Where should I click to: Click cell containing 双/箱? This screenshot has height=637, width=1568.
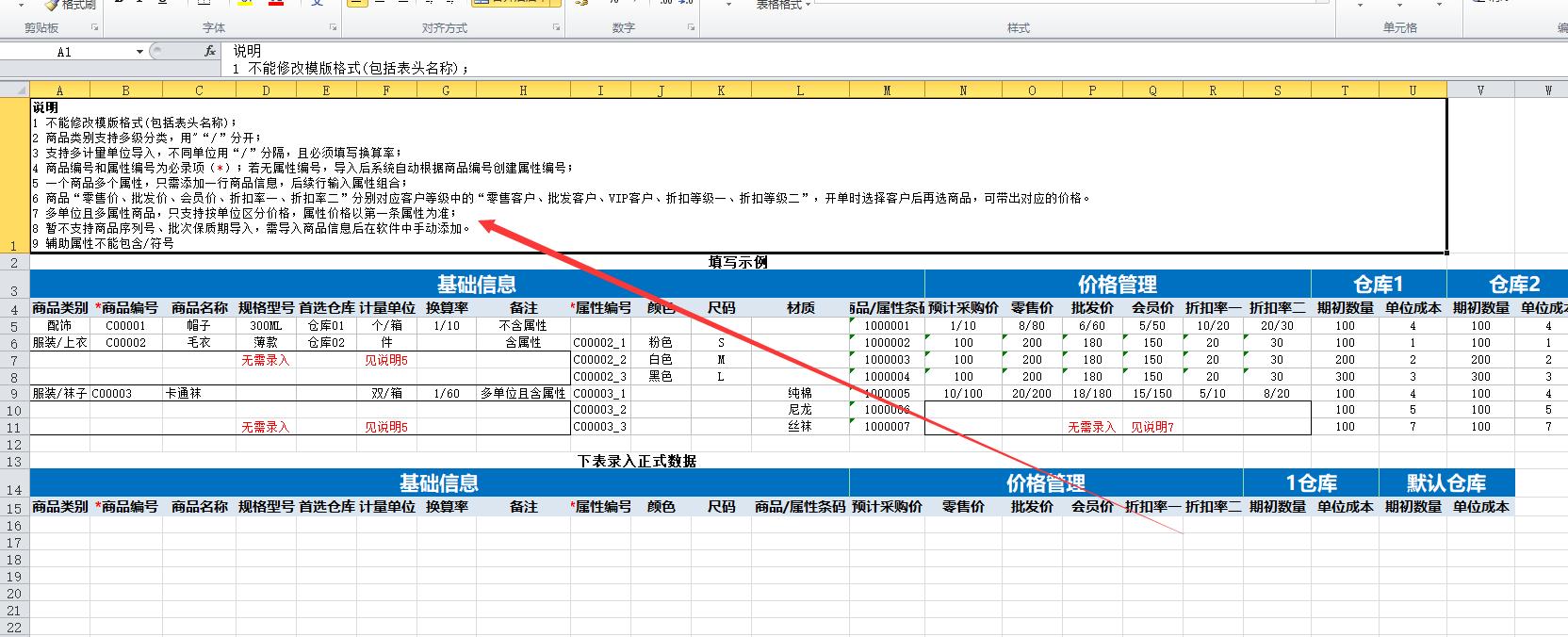click(x=386, y=394)
